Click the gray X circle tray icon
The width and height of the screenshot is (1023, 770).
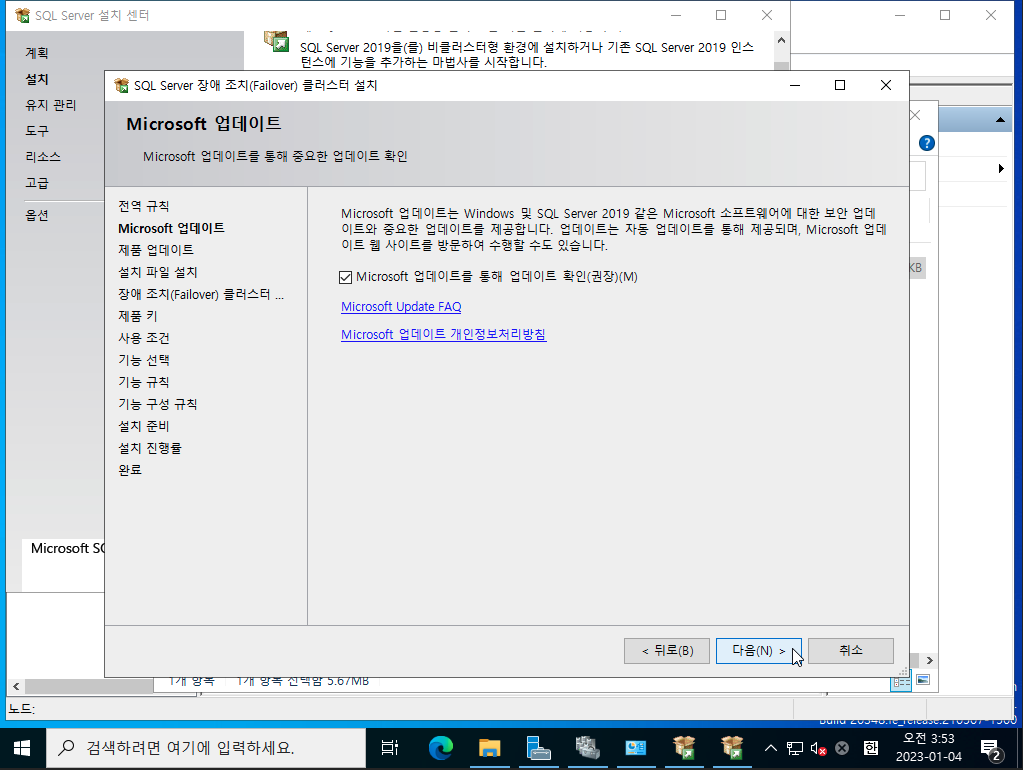click(x=842, y=748)
